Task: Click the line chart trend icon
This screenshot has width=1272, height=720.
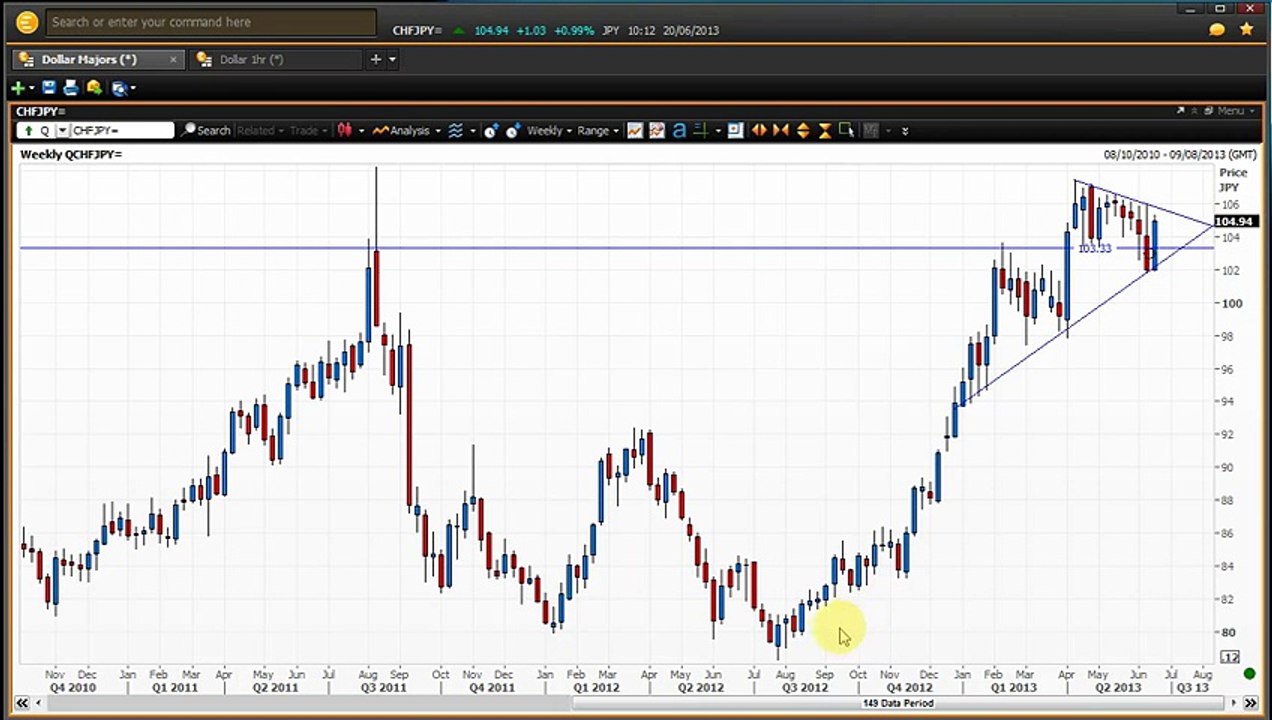Action: pyautogui.click(x=635, y=130)
